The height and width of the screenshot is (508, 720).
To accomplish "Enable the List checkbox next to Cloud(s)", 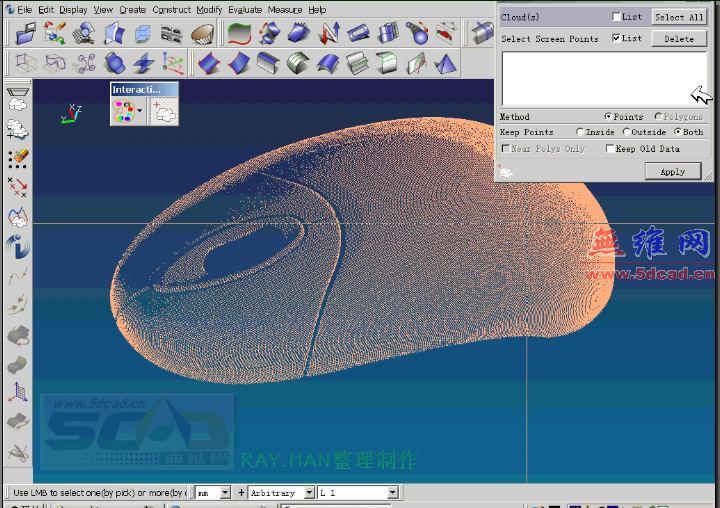I will point(617,17).
